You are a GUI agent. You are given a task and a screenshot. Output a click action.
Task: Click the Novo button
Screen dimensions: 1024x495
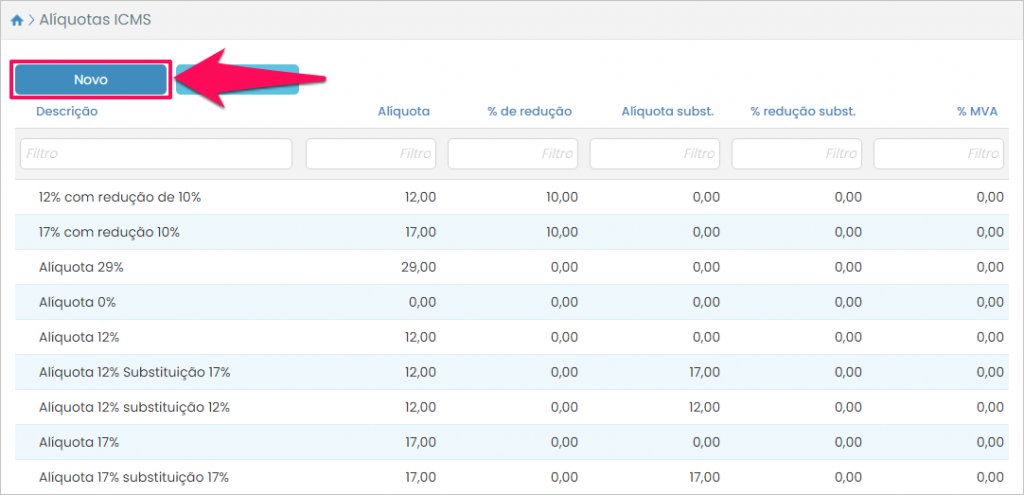pyautogui.click(x=90, y=80)
